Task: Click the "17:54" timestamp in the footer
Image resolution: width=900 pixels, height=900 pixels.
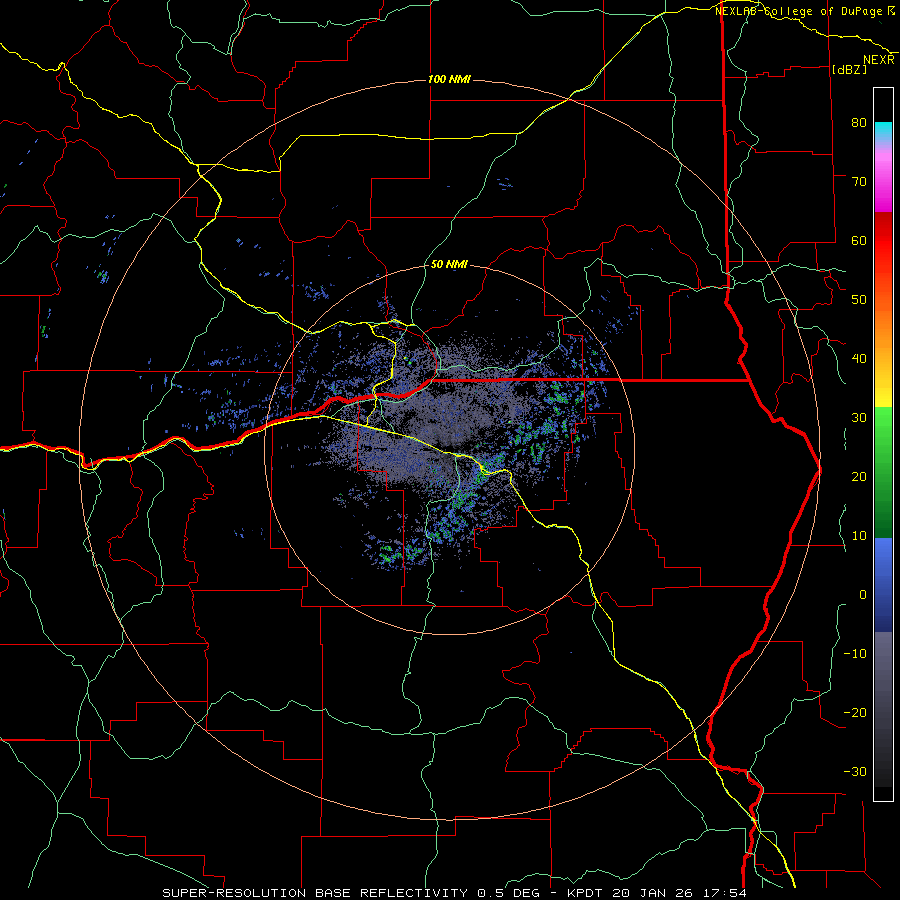Action: (x=727, y=893)
